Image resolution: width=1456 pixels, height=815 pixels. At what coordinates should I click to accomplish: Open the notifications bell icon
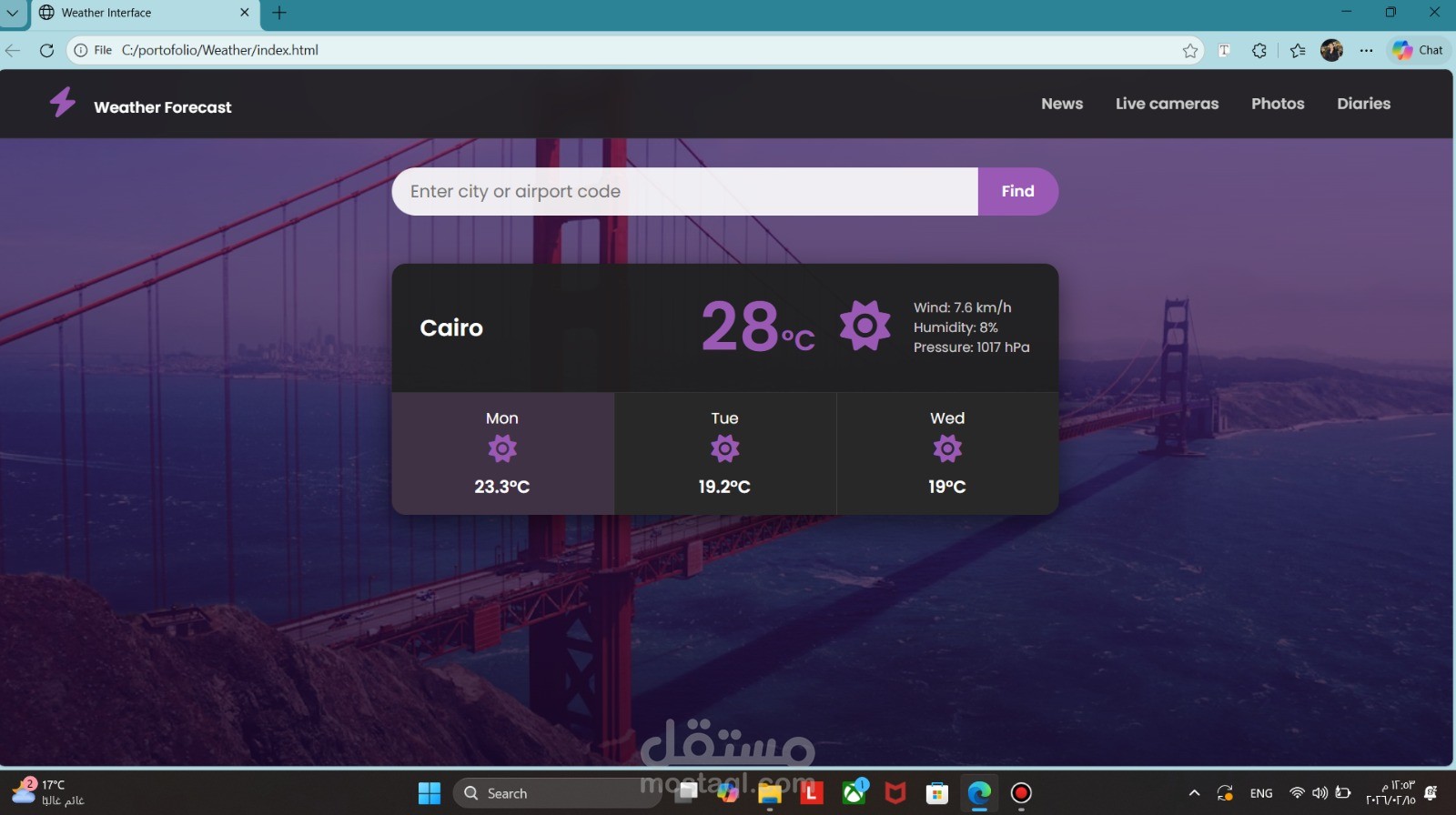click(x=1431, y=793)
